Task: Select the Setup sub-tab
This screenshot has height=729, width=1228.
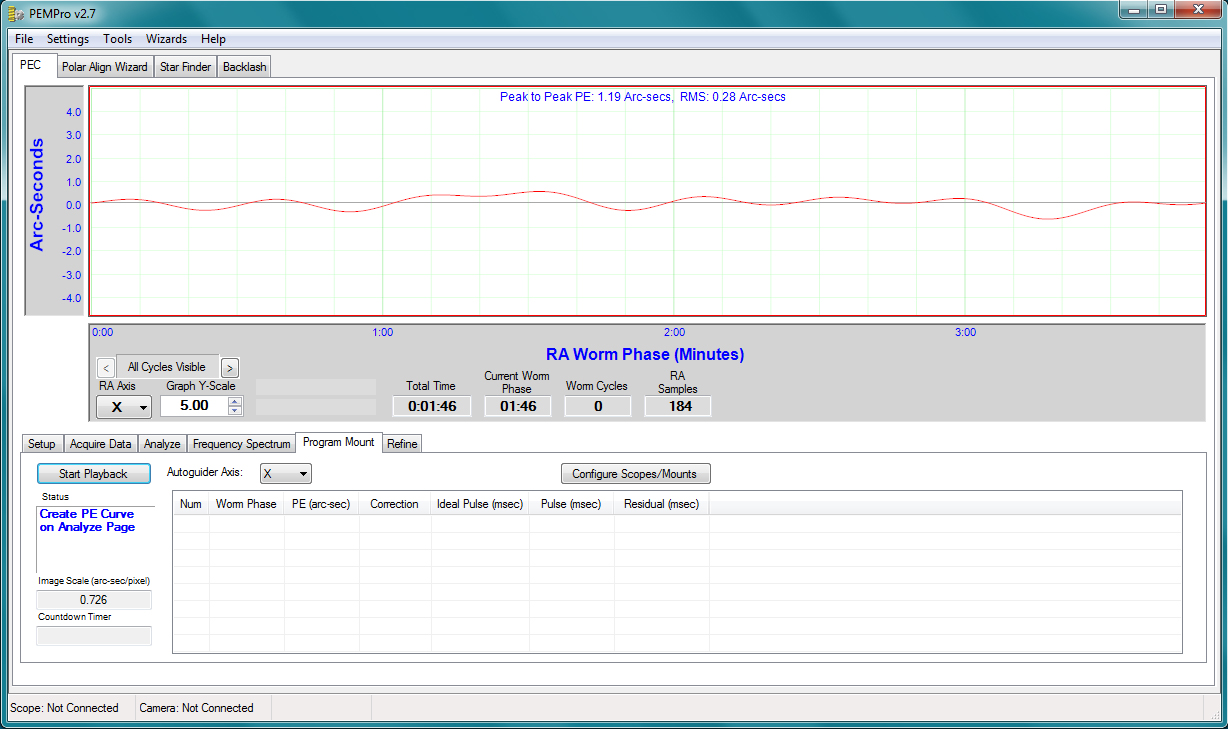Action: pyautogui.click(x=42, y=444)
